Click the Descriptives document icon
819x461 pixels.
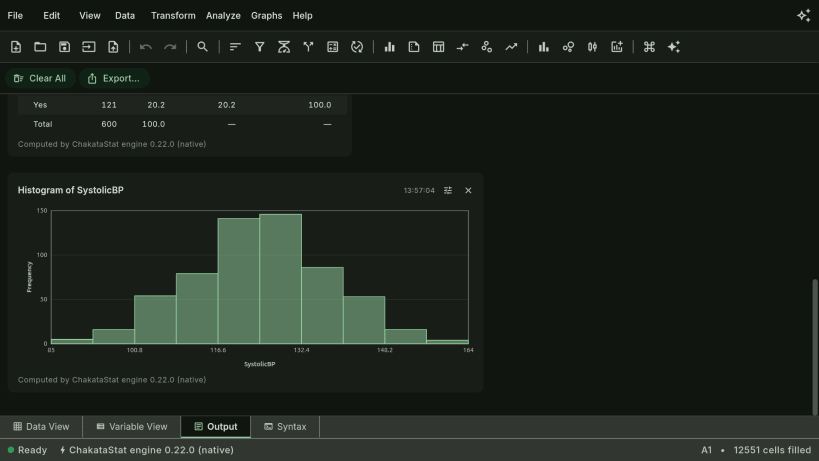point(414,47)
